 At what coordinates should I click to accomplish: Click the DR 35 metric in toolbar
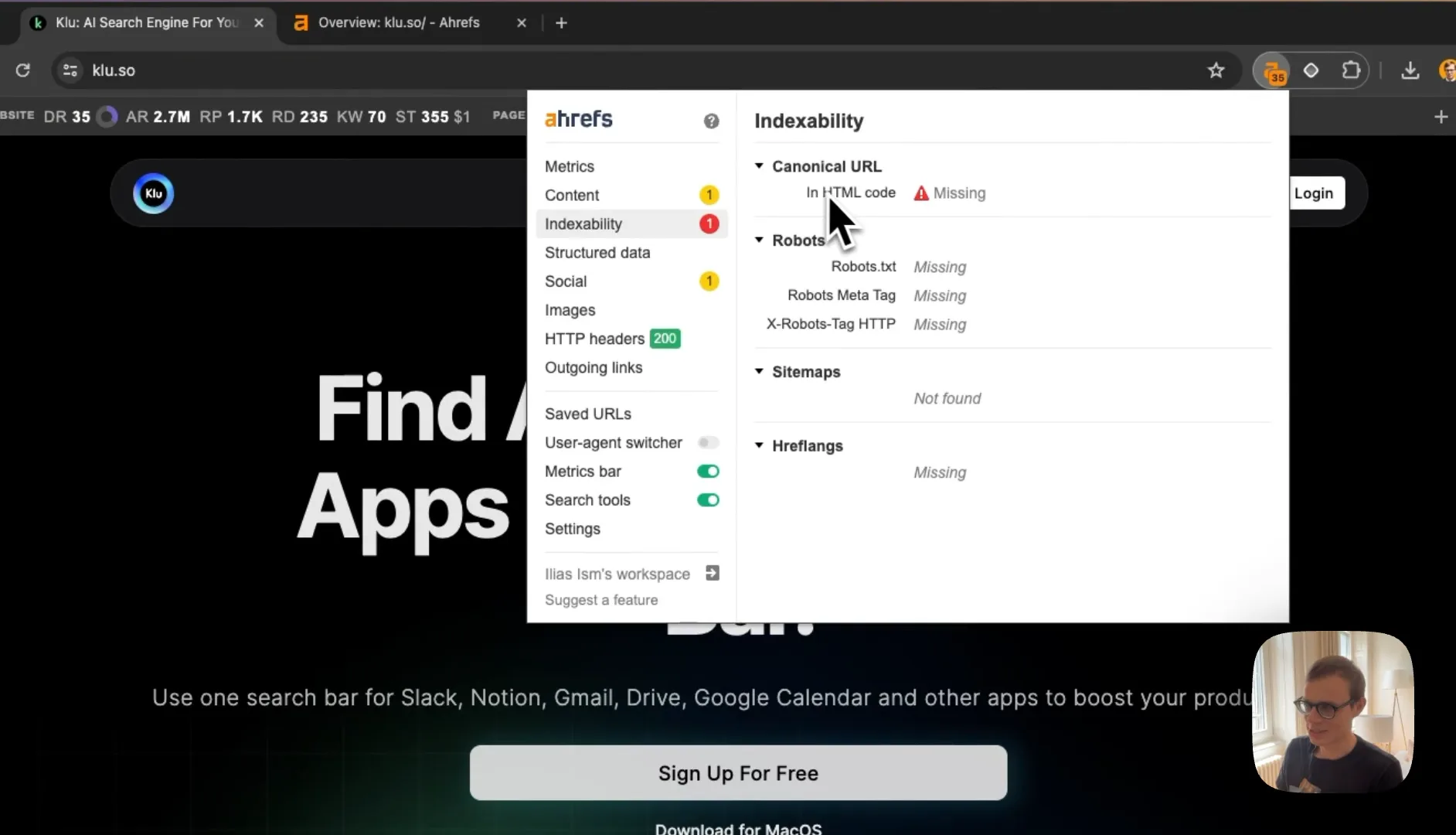67,117
